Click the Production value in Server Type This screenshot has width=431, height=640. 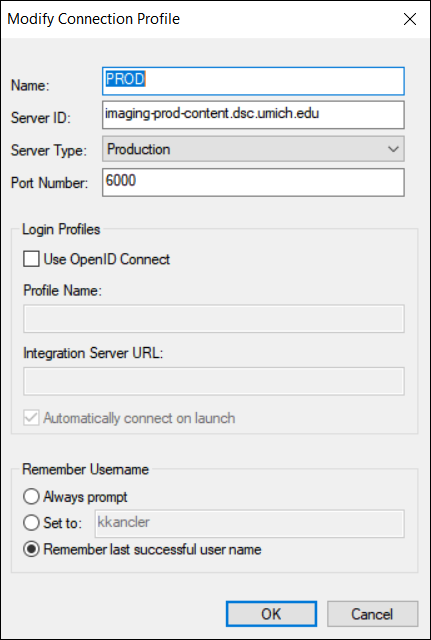[x=138, y=149]
